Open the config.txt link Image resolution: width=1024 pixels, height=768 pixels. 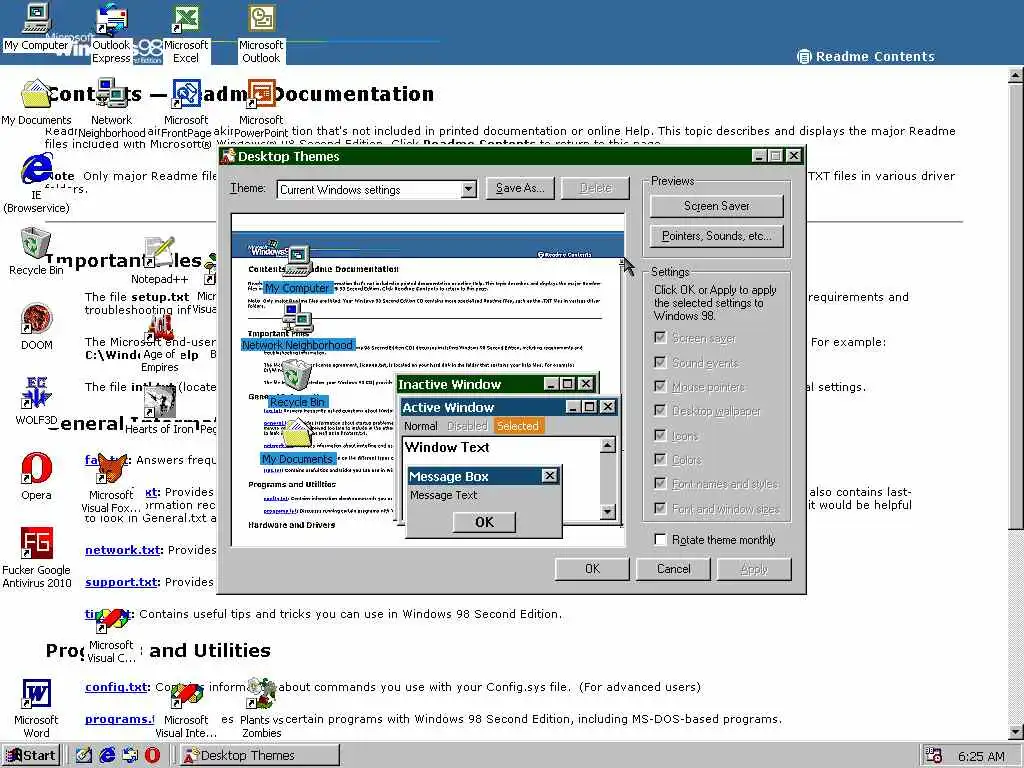(117, 687)
